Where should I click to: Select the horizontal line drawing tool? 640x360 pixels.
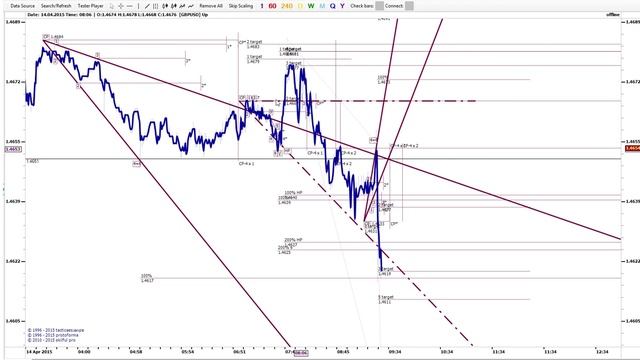tap(130, 6)
